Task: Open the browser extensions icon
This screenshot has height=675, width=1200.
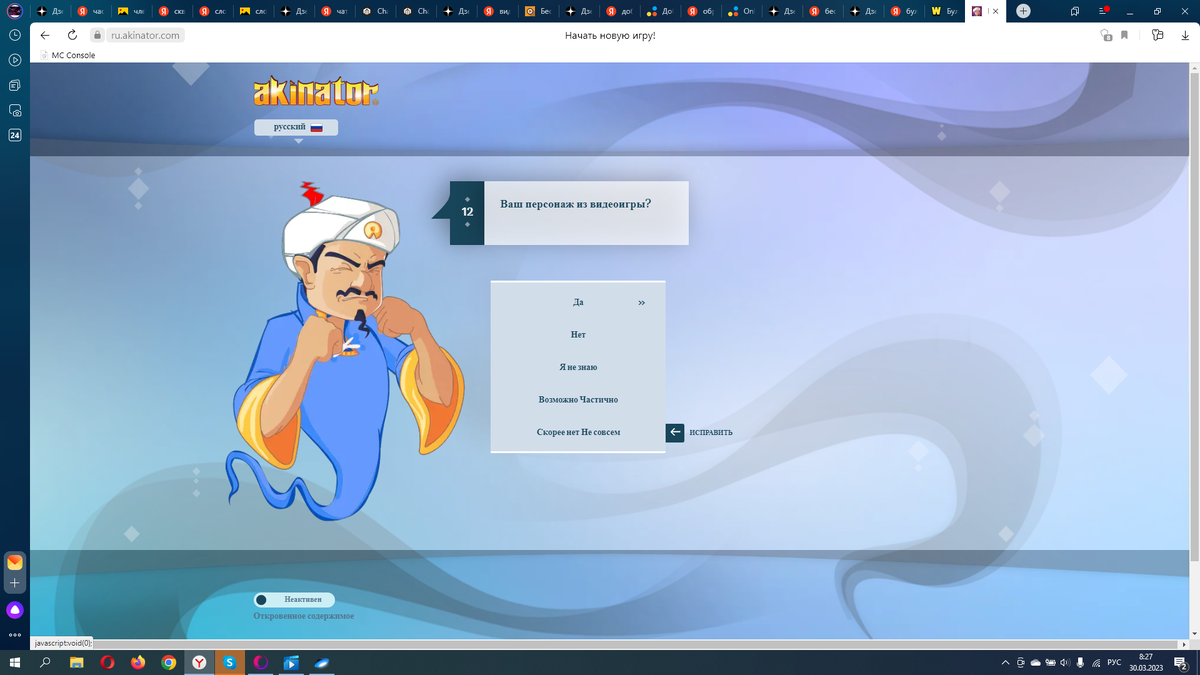Action: tap(1157, 35)
